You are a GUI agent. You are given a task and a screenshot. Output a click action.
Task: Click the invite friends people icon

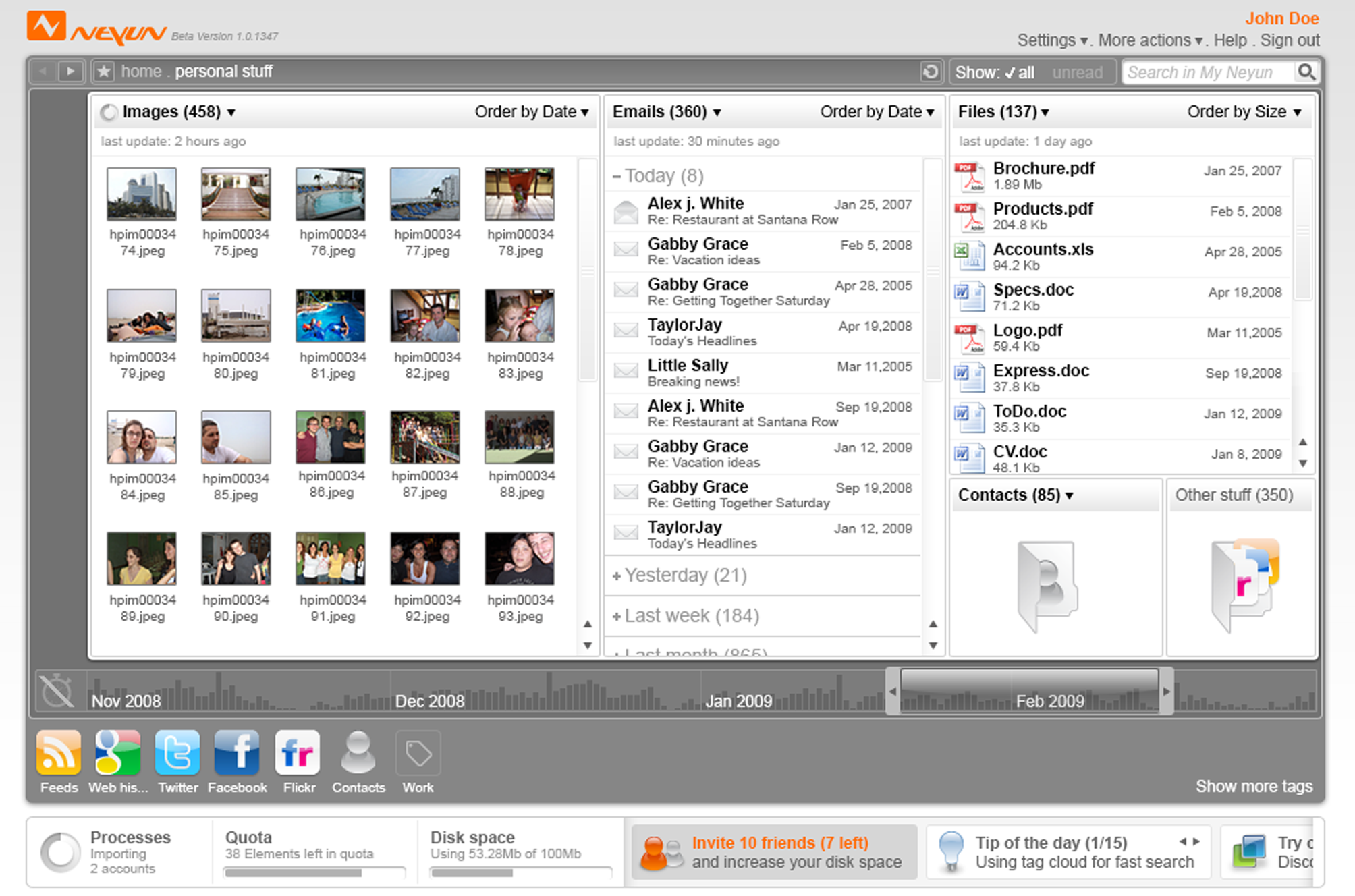pyautogui.click(x=661, y=853)
